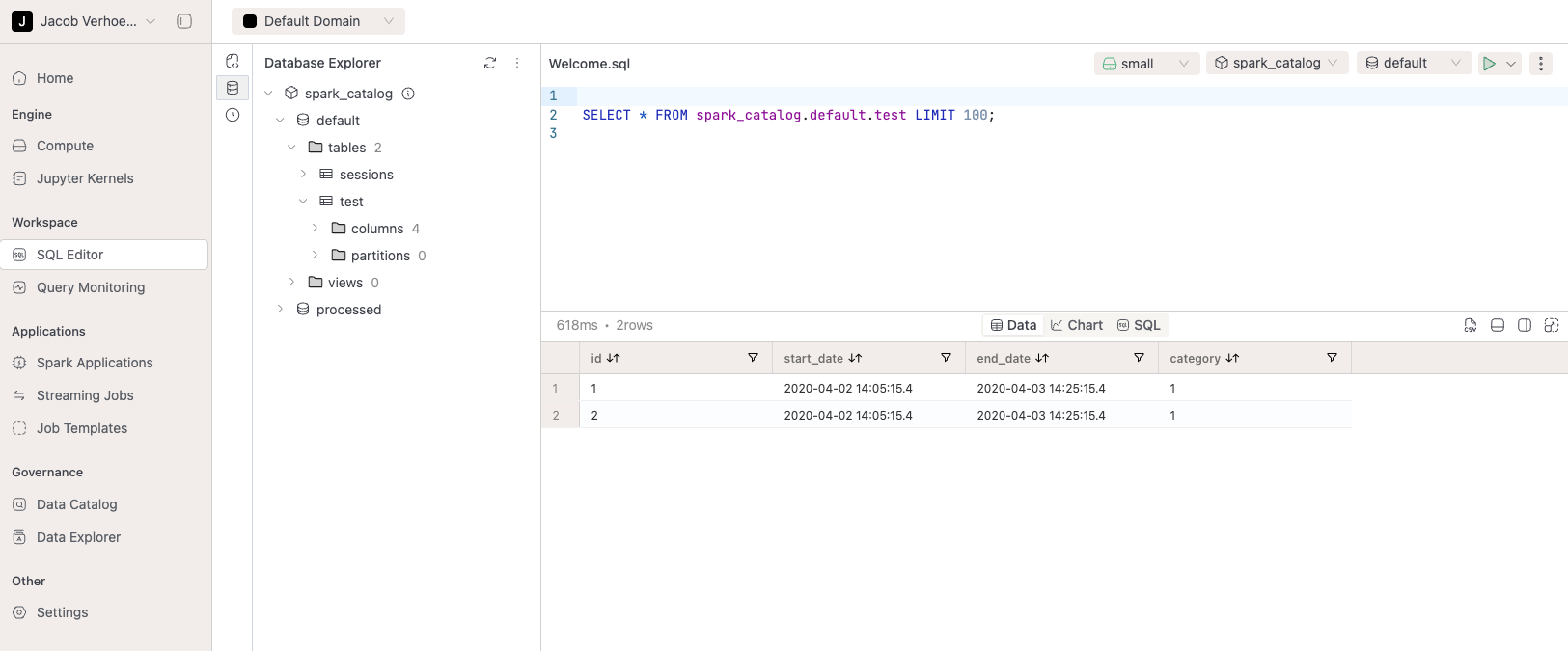Toggle the vertical split layout
The image size is (1568, 651).
pos(1524,325)
